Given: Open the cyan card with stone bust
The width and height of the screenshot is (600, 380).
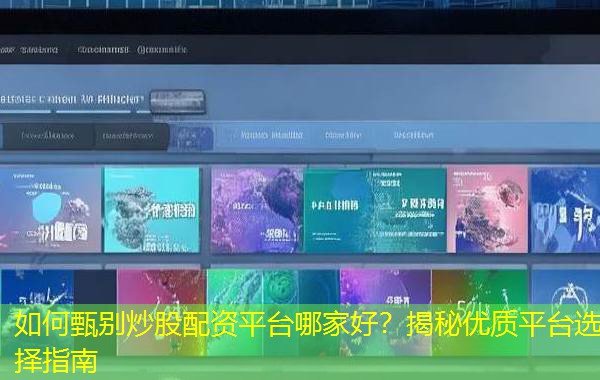Looking at the screenshot, I should click(152, 210).
